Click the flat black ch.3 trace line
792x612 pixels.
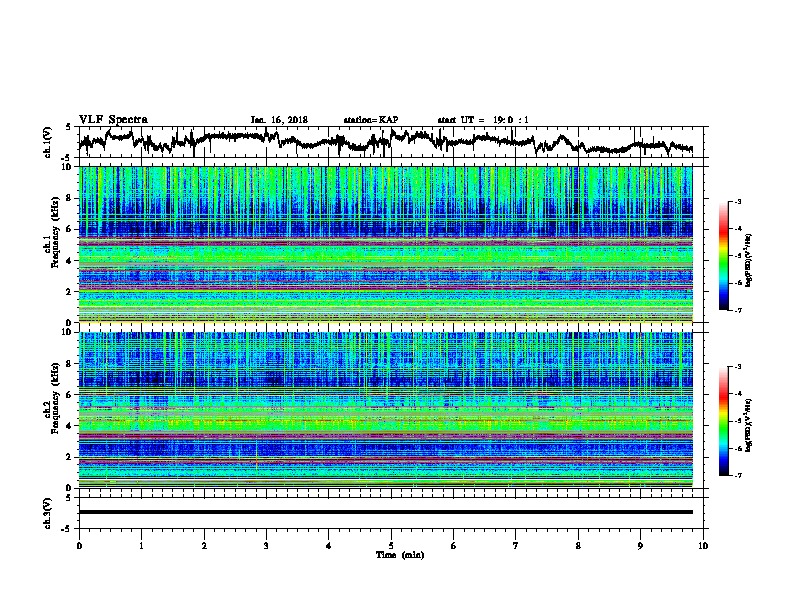pyautogui.click(x=385, y=512)
